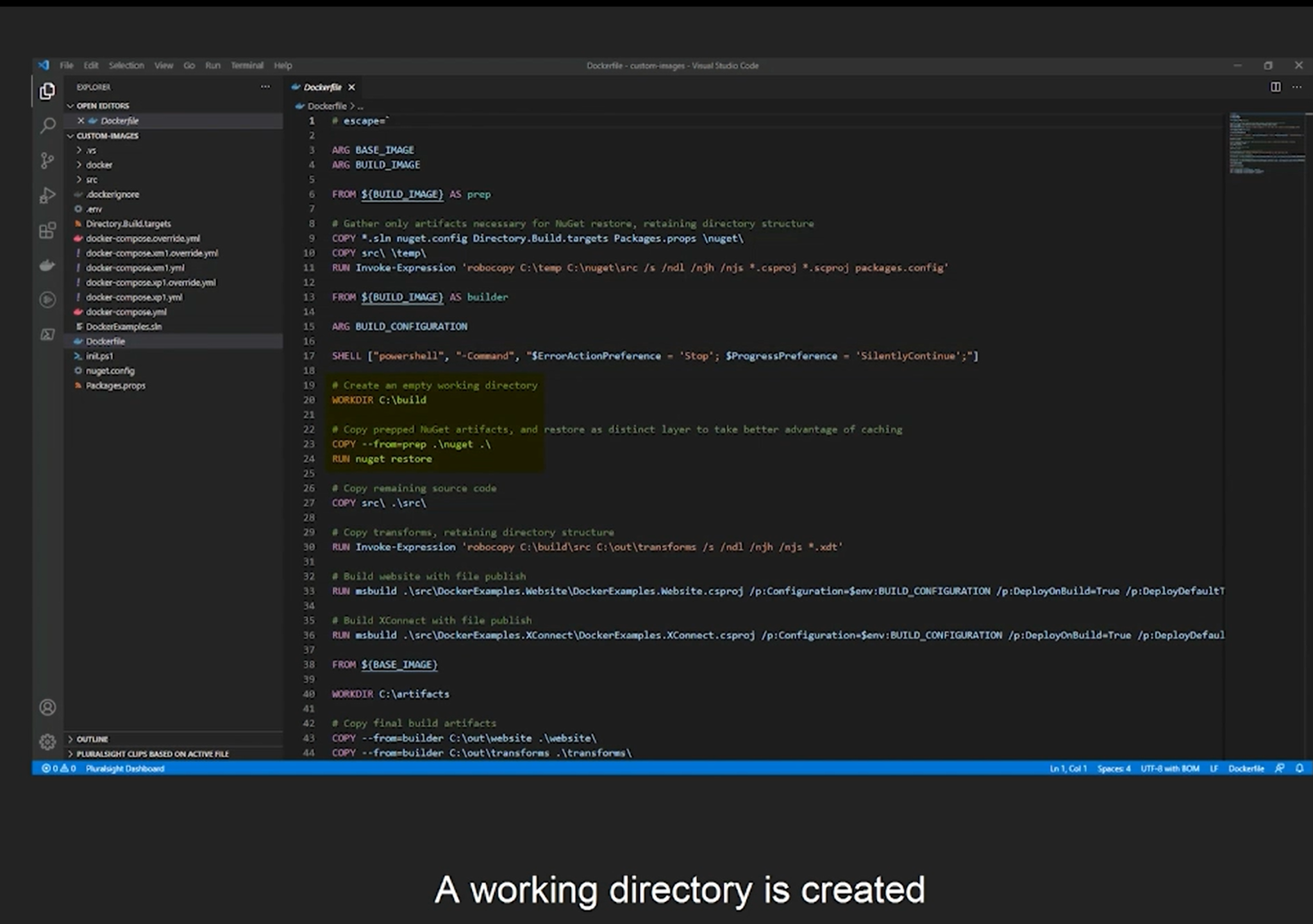This screenshot has width=1313, height=924.
Task: Change the Spaces: 4 indentation setting
Action: (1114, 768)
